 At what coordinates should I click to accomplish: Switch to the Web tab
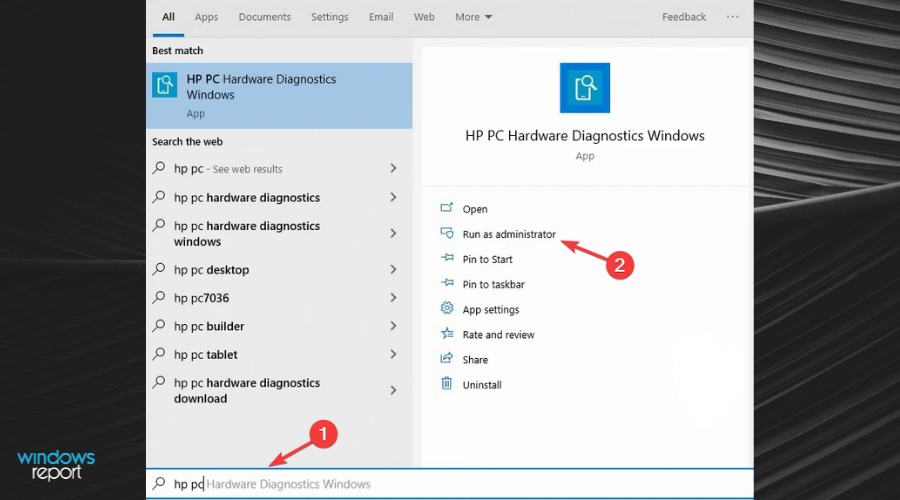pos(424,17)
